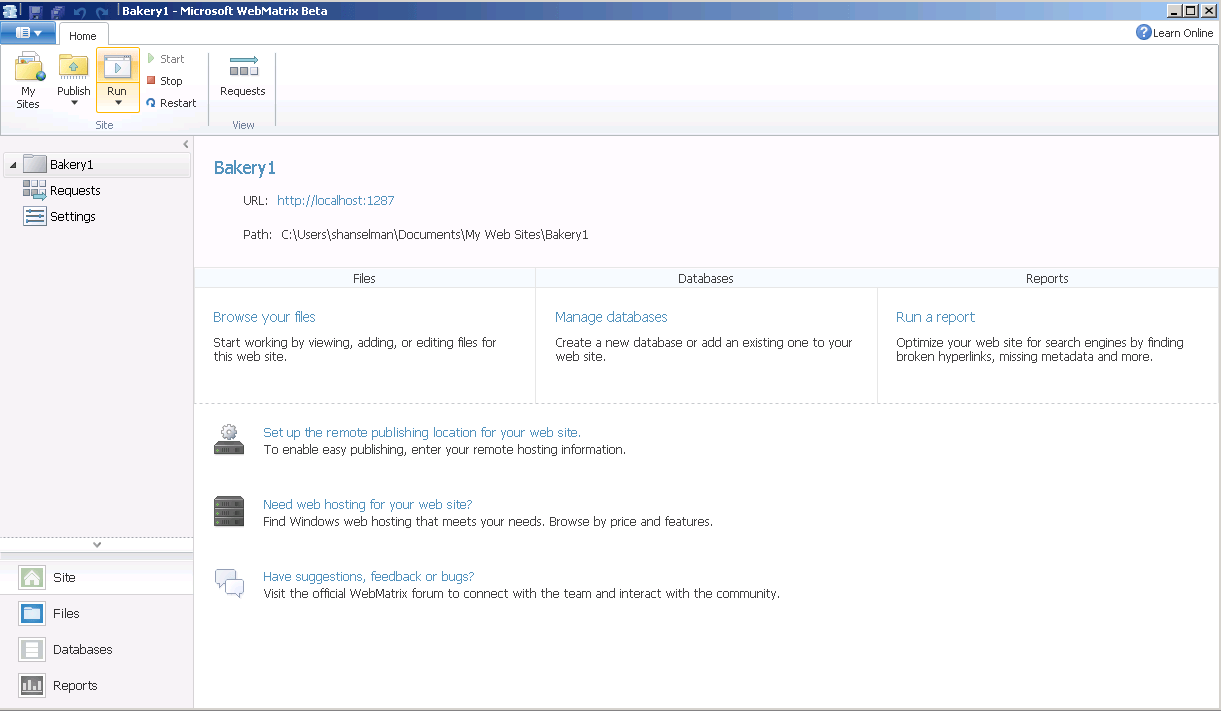The width and height of the screenshot is (1221, 711).
Task: Click the Reports bar chart icon
Action: 33,685
